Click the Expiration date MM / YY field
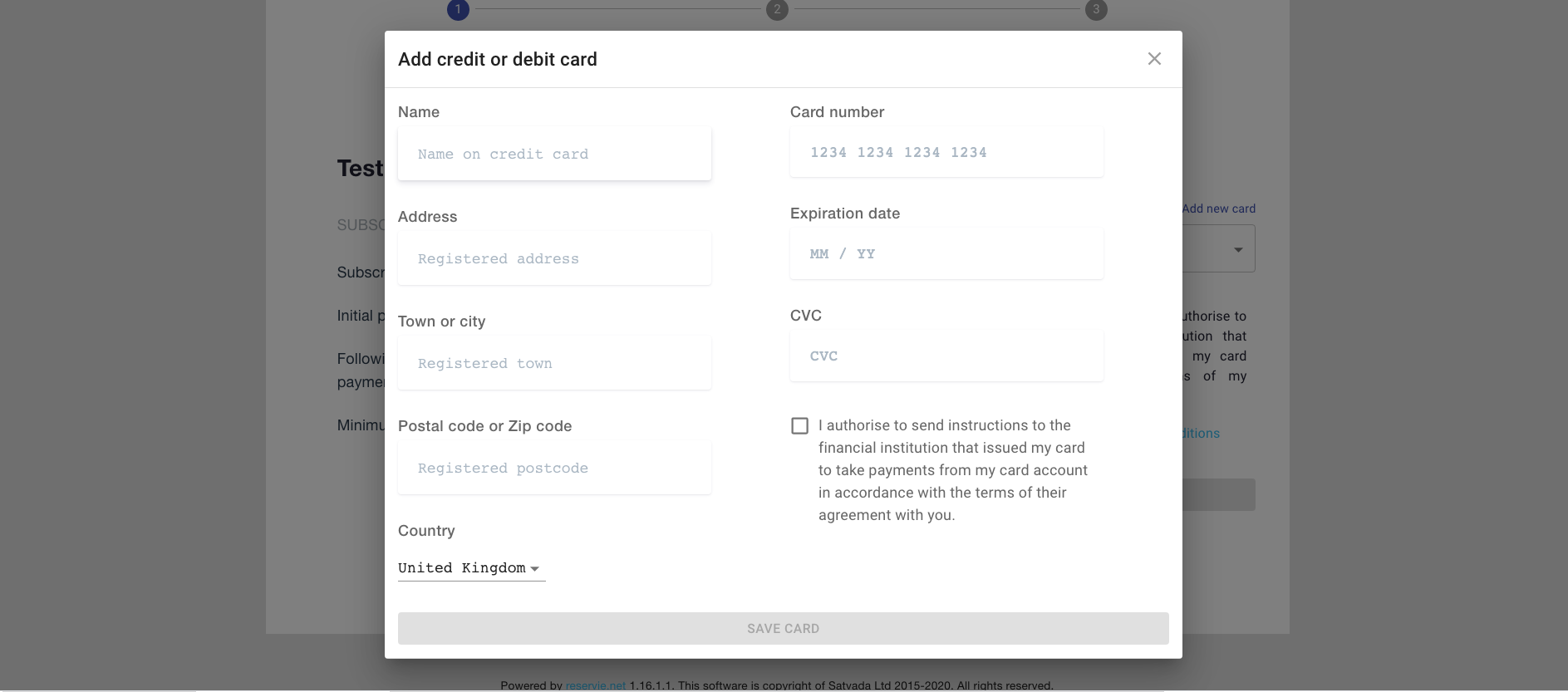 point(946,253)
